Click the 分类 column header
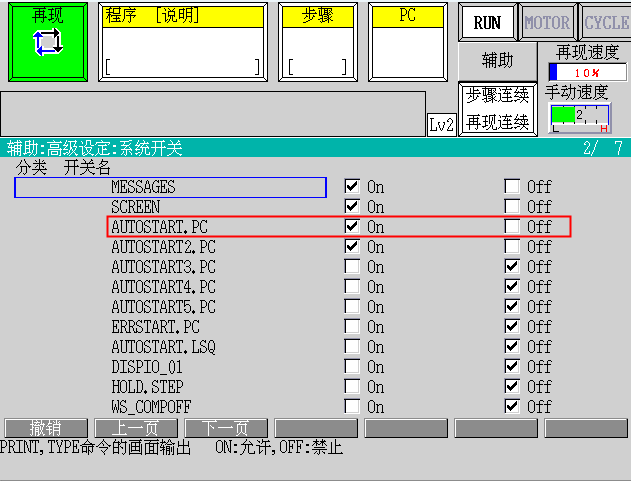Viewport: 631px width, 481px height. pos(31,167)
